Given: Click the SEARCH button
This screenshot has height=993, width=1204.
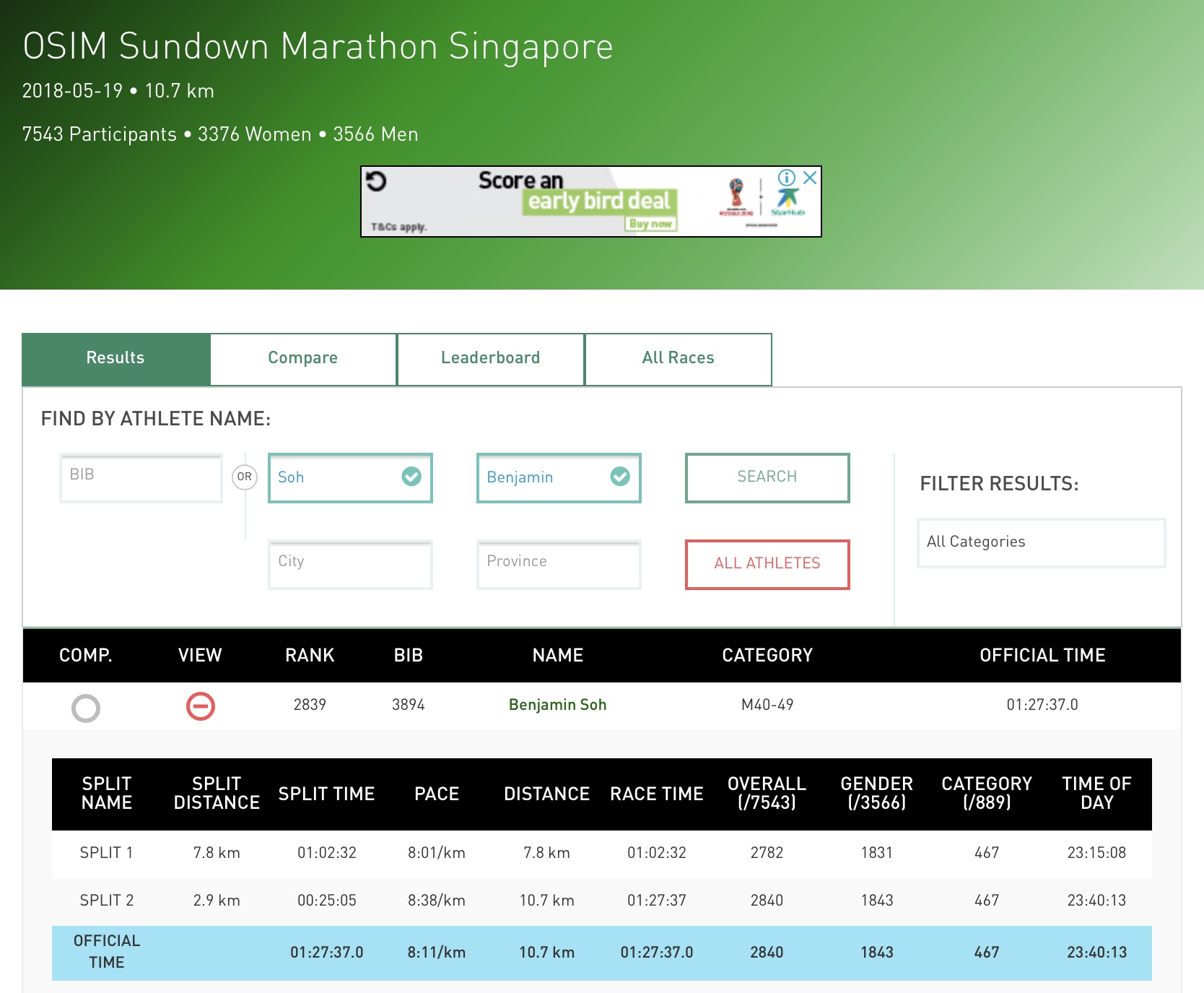Looking at the screenshot, I should coord(767,477).
